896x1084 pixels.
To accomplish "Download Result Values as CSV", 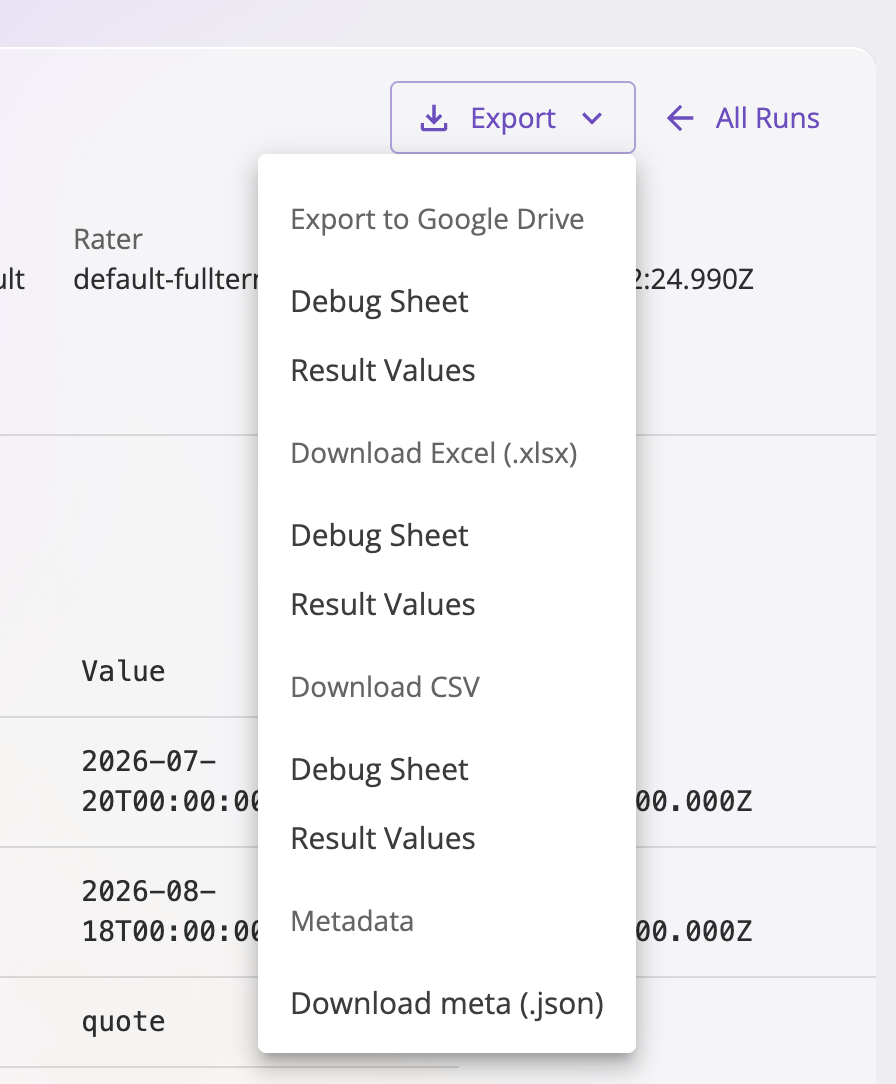I will pyautogui.click(x=447, y=839).
